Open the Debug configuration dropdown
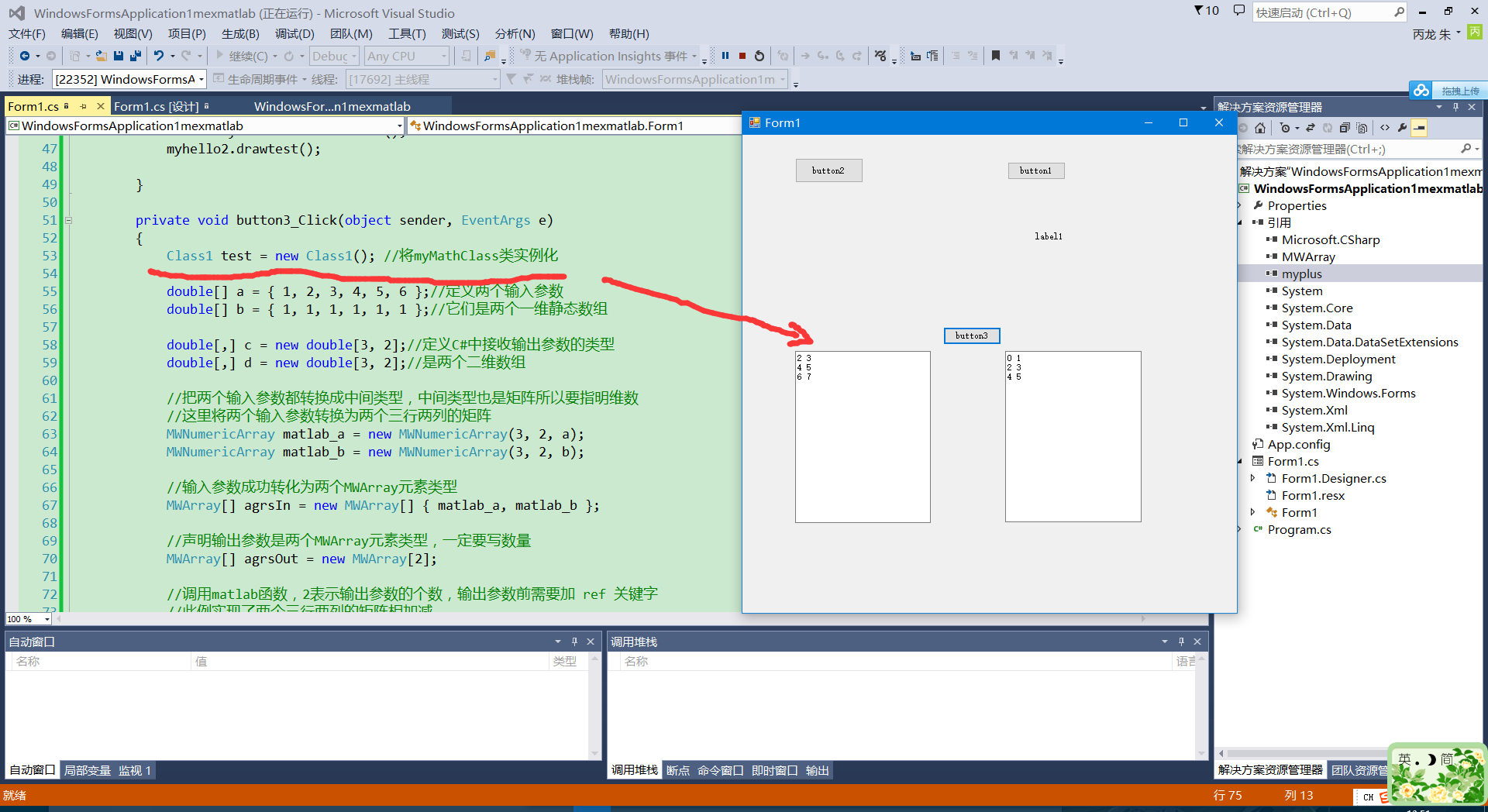The width and height of the screenshot is (1488, 812). tap(334, 56)
